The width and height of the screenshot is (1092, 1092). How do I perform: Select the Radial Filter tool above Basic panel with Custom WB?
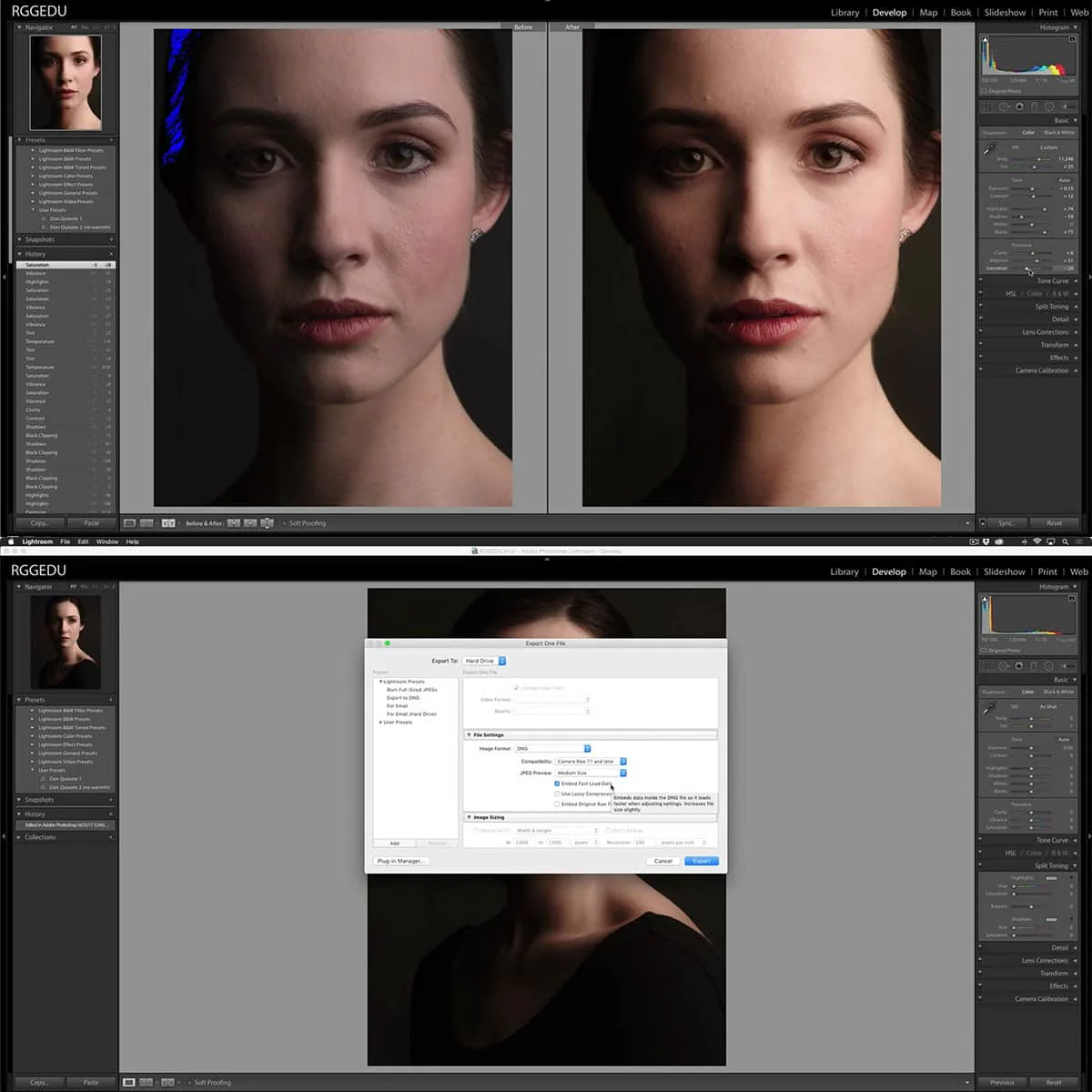point(1049,106)
